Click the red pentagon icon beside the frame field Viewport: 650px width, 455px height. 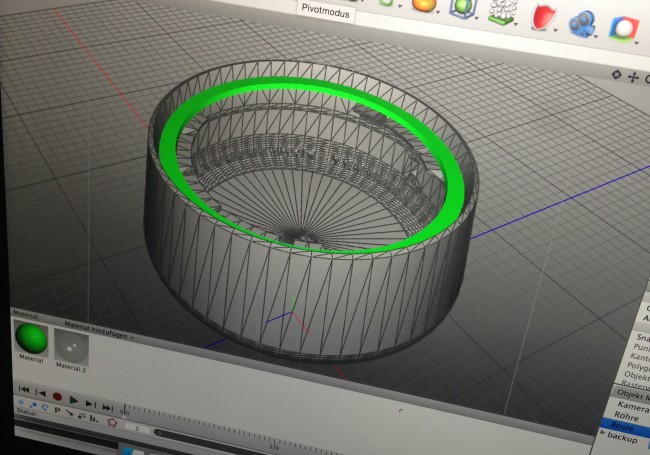pos(112,422)
